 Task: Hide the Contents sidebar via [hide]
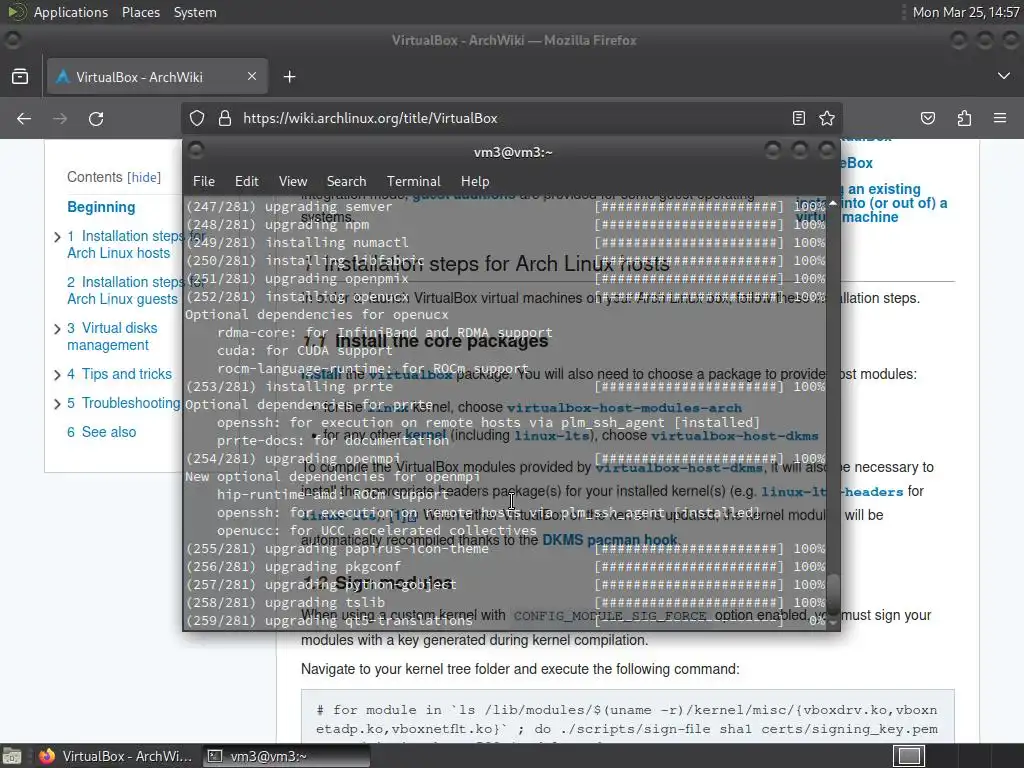(144, 178)
